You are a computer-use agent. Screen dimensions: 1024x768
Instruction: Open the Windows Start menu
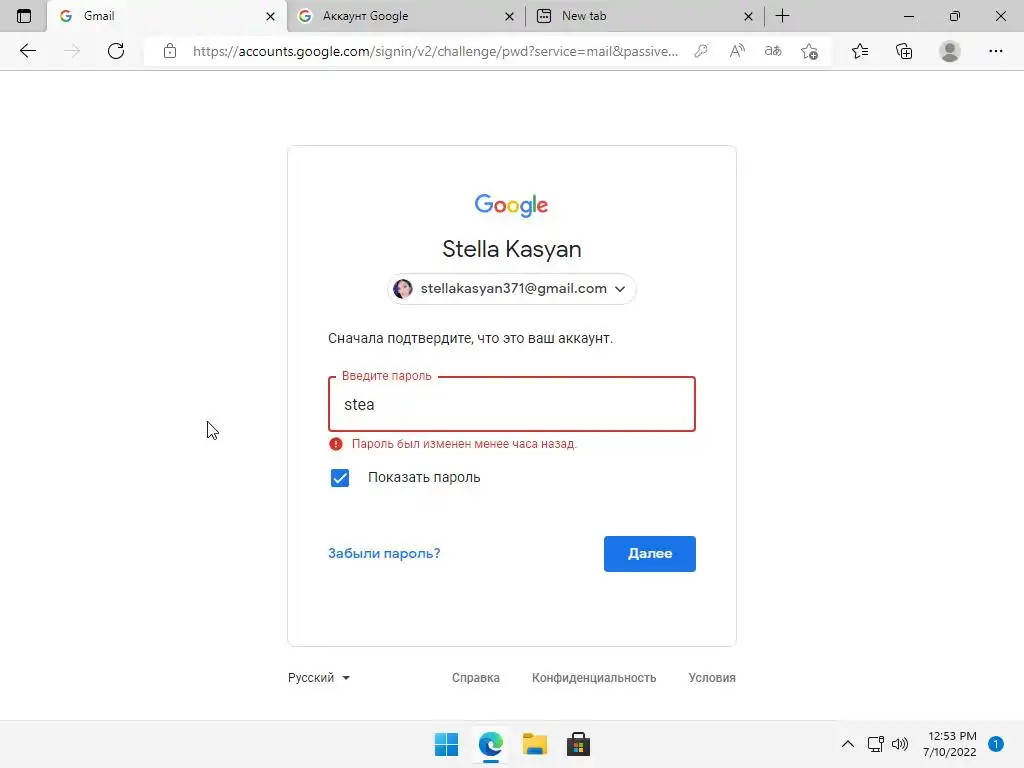coord(446,744)
